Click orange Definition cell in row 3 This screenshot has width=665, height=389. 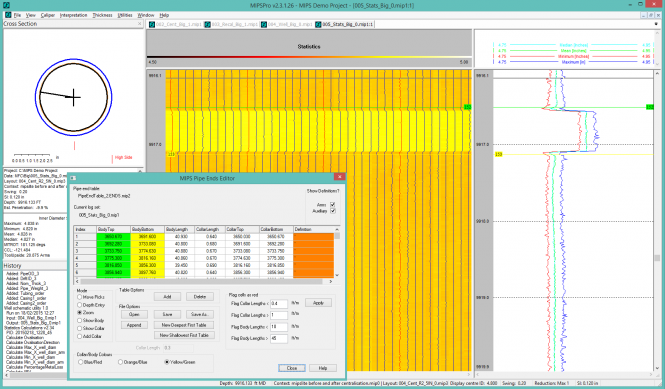pos(313,251)
